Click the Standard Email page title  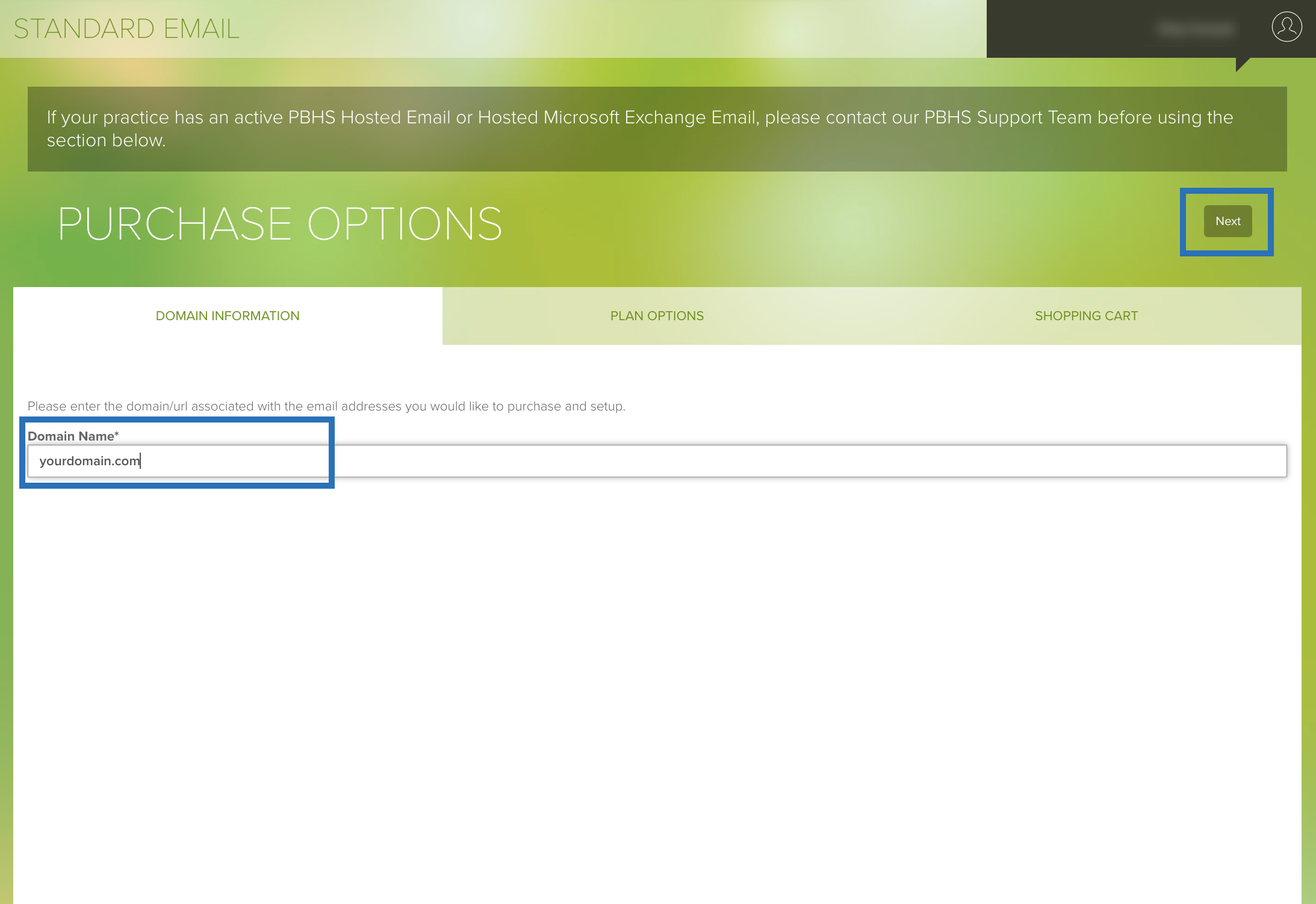[126, 29]
